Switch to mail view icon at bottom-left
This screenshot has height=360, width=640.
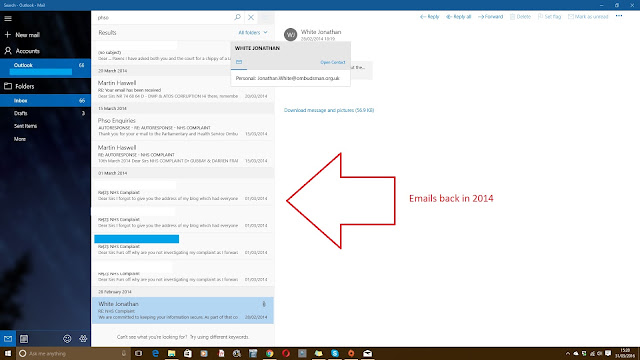tap(8, 338)
